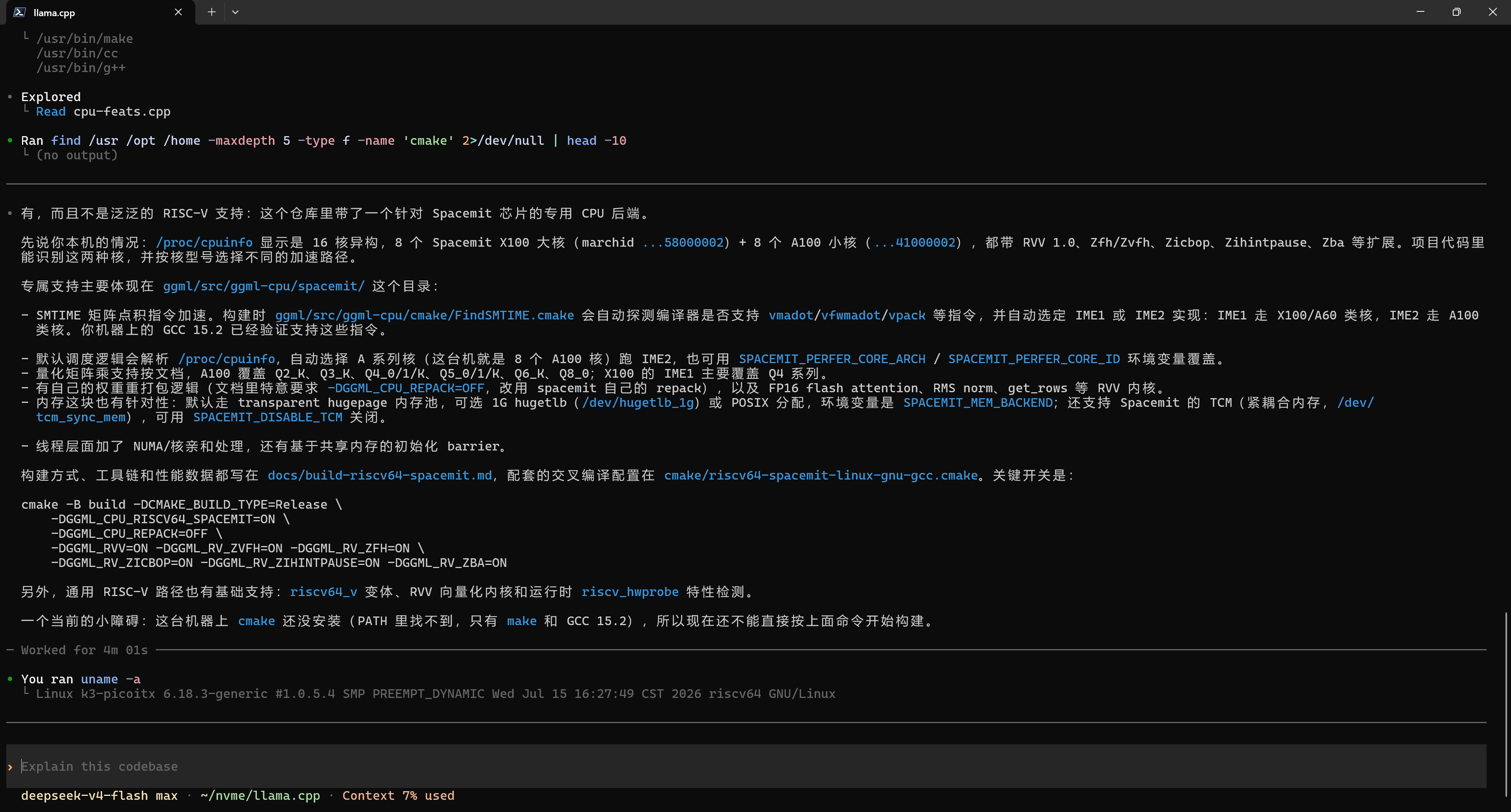This screenshot has height=812, width=1511.
Task: Click the 'Explored' heading line
Action: click(x=51, y=97)
